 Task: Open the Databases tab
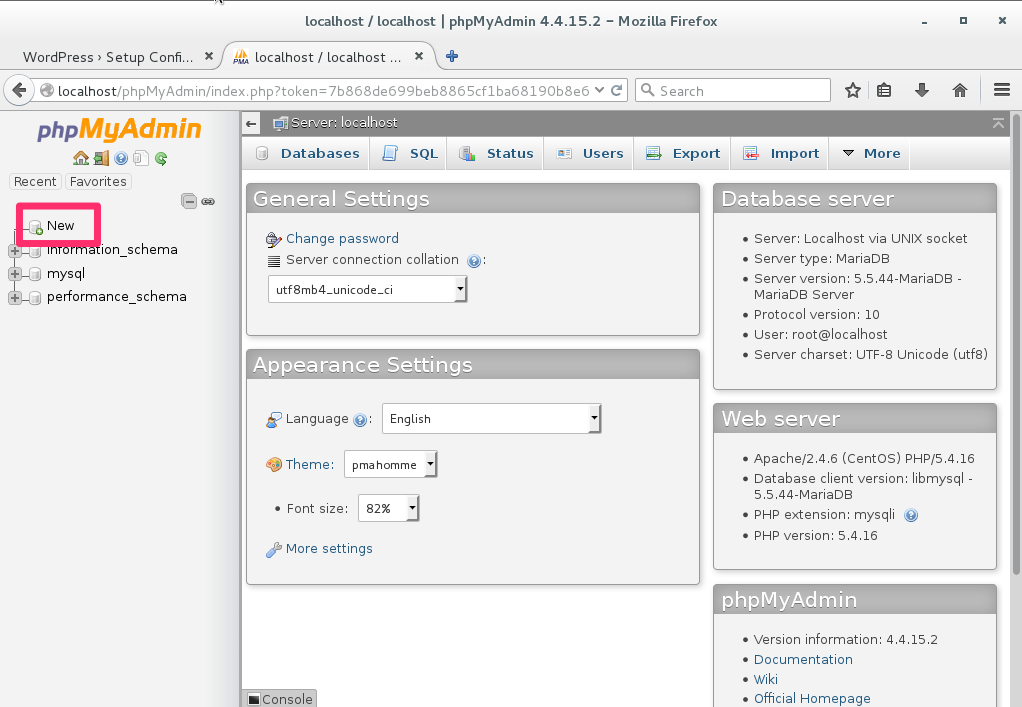[x=307, y=154]
